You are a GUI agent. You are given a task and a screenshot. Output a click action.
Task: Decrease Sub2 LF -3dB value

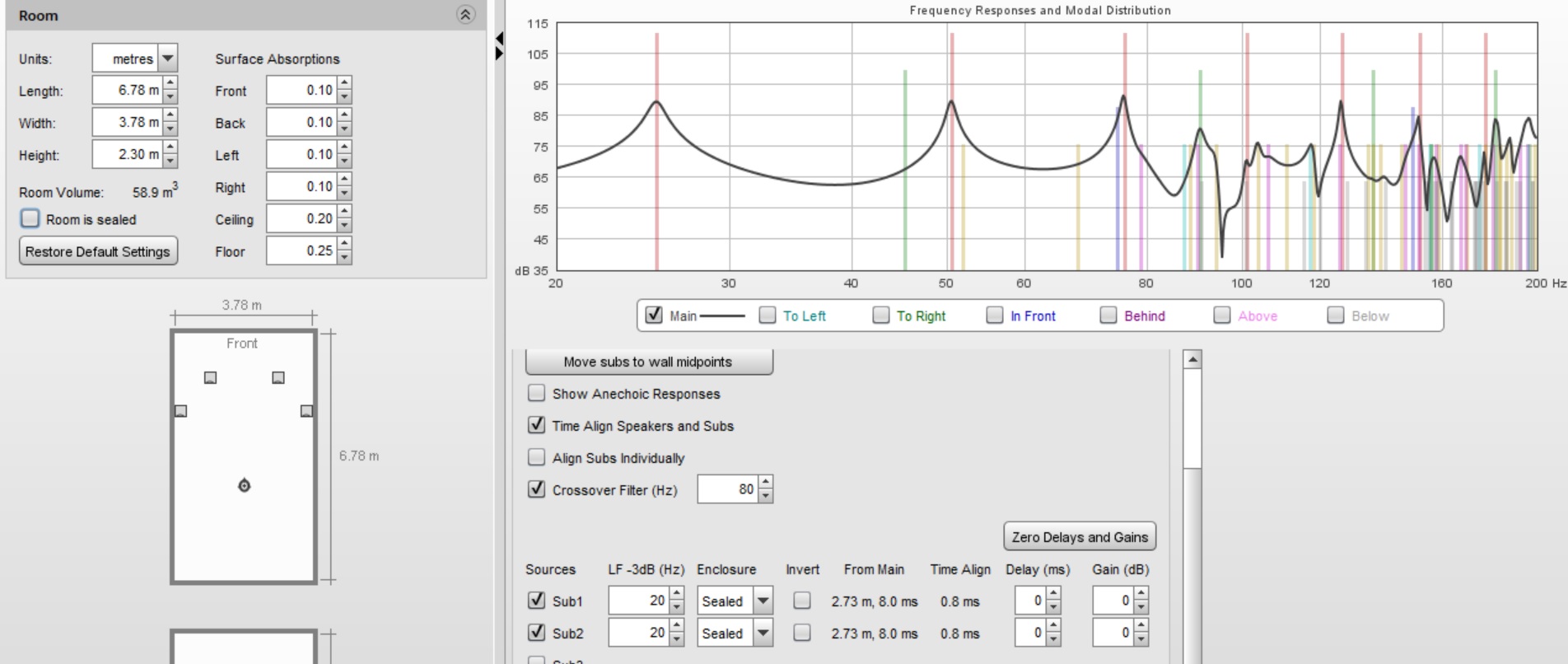click(676, 639)
